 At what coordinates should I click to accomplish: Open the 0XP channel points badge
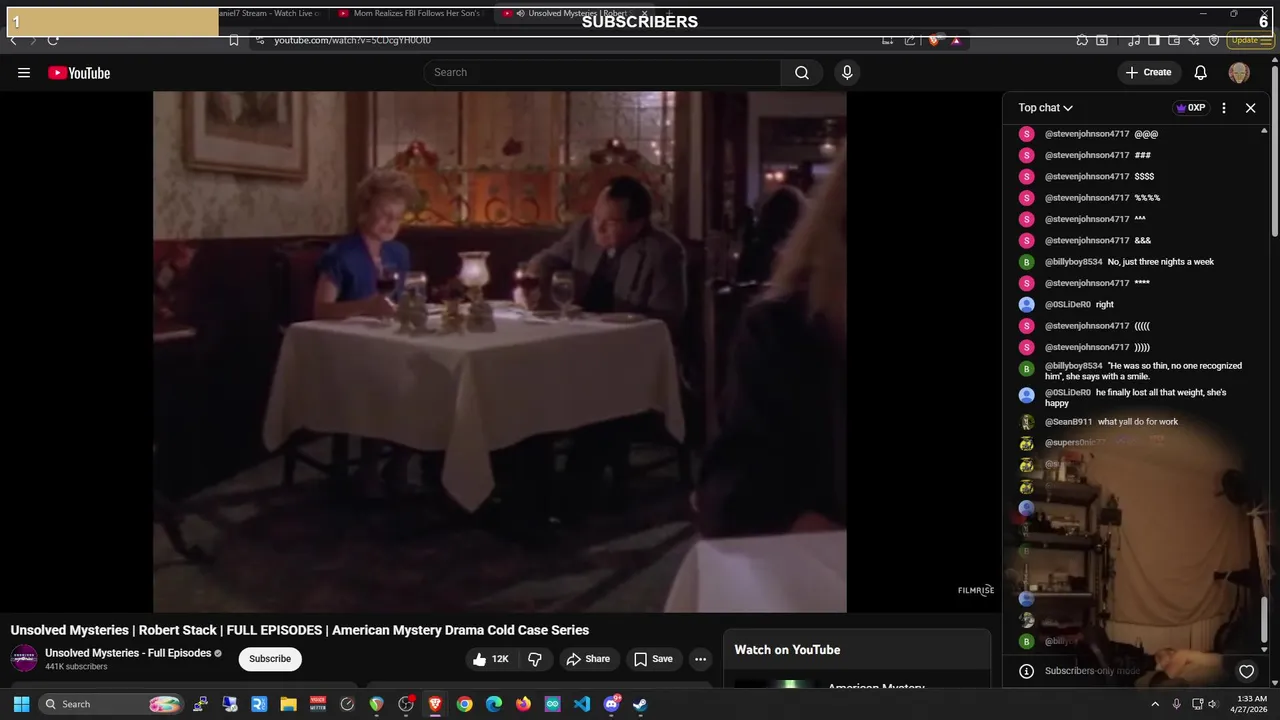coord(1190,108)
